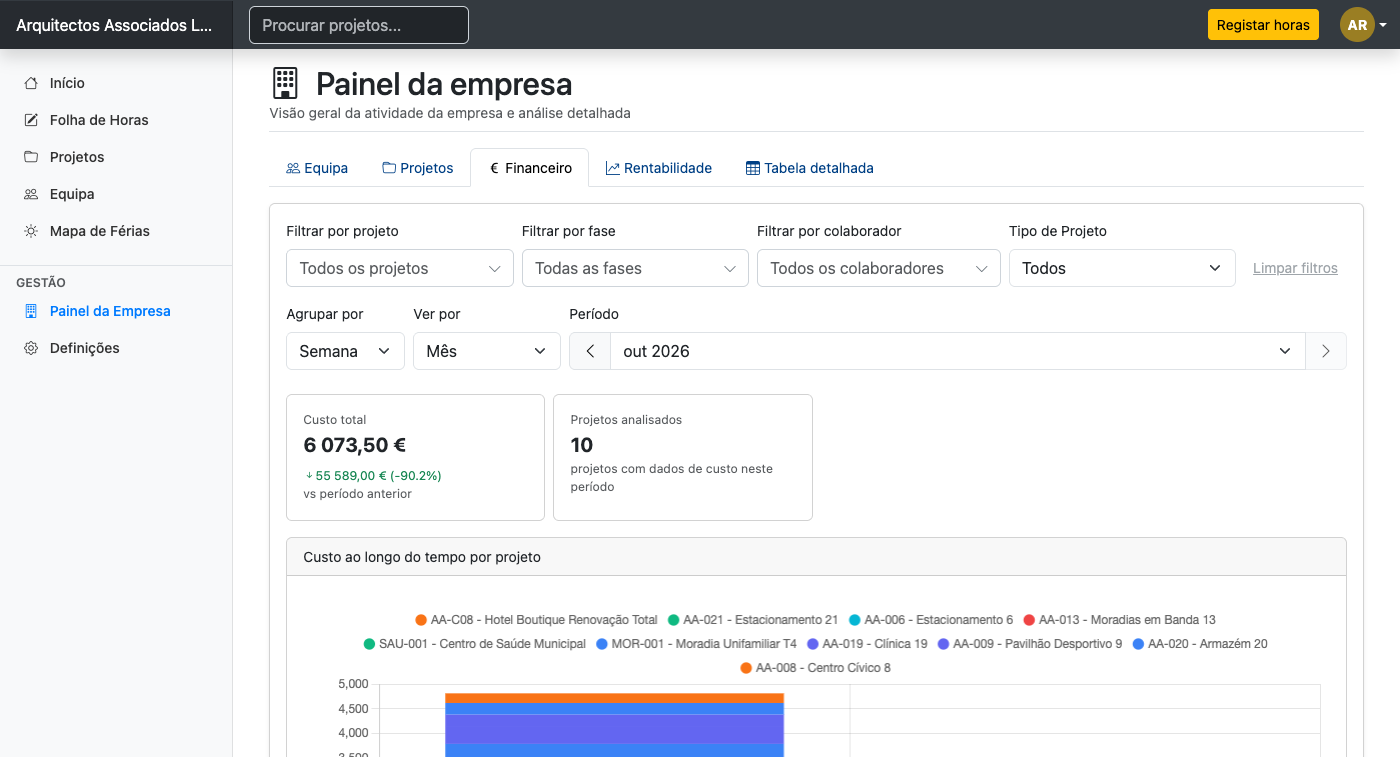Click the AR user avatar

click(x=1357, y=25)
